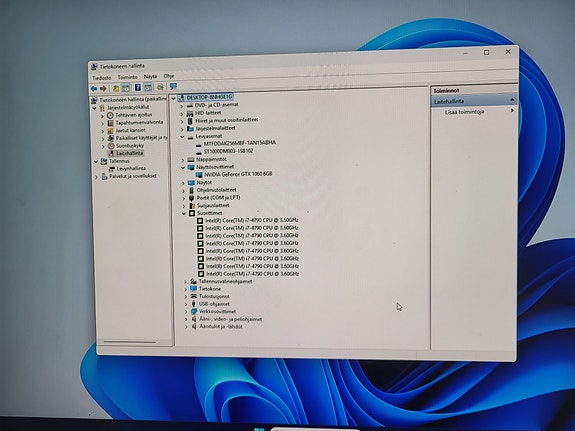Click the blue Back arrow in toolbar

click(x=94, y=88)
